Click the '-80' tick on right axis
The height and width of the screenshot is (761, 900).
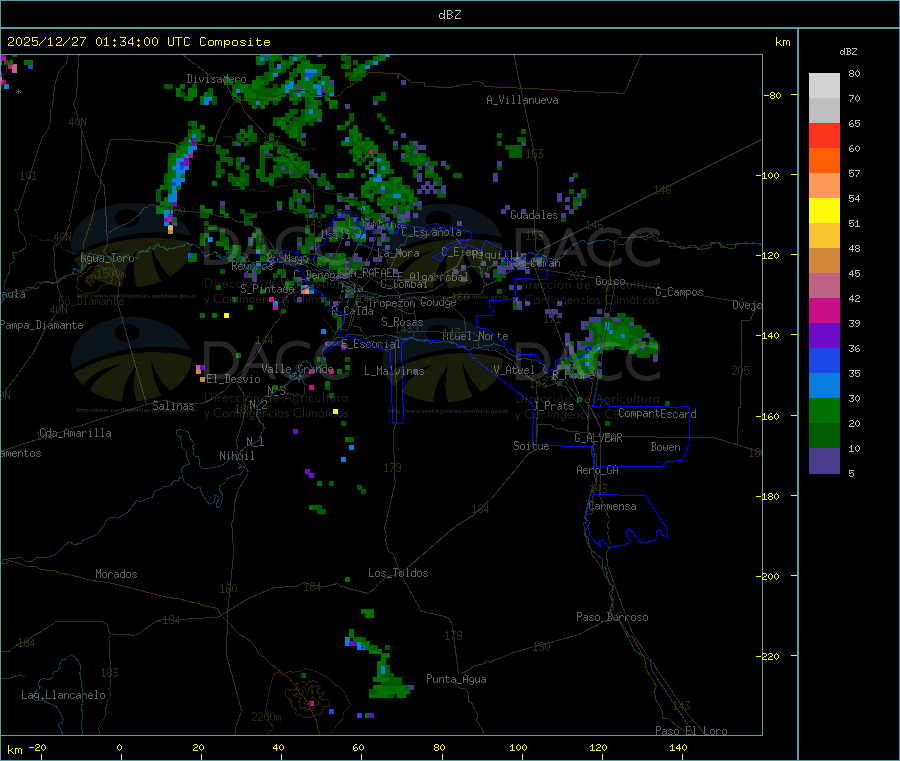point(773,95)
